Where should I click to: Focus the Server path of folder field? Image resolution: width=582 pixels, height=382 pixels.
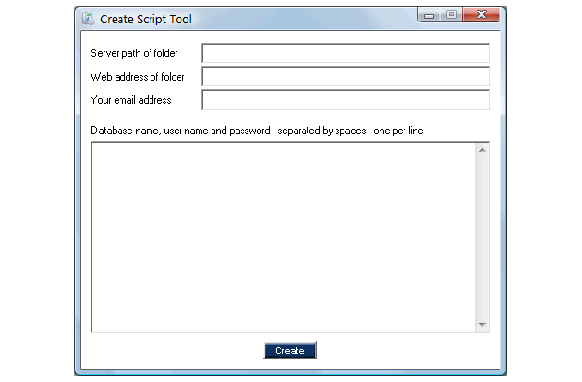(x=346, y=53)
